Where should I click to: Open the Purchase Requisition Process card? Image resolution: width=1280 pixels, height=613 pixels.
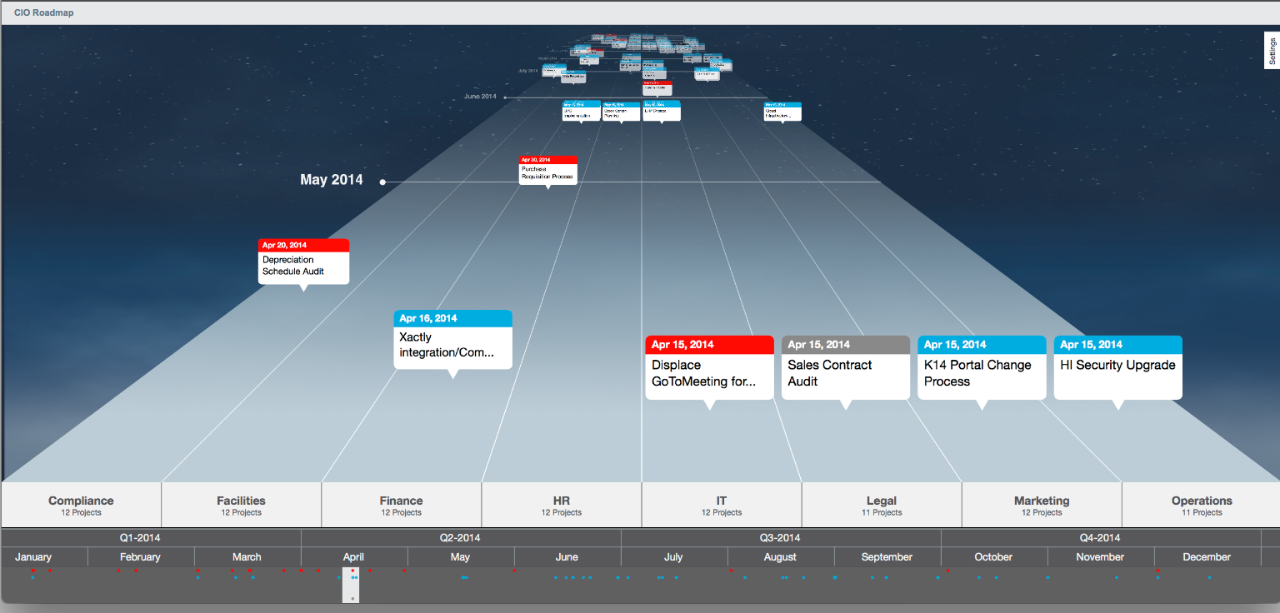[548, 169]
